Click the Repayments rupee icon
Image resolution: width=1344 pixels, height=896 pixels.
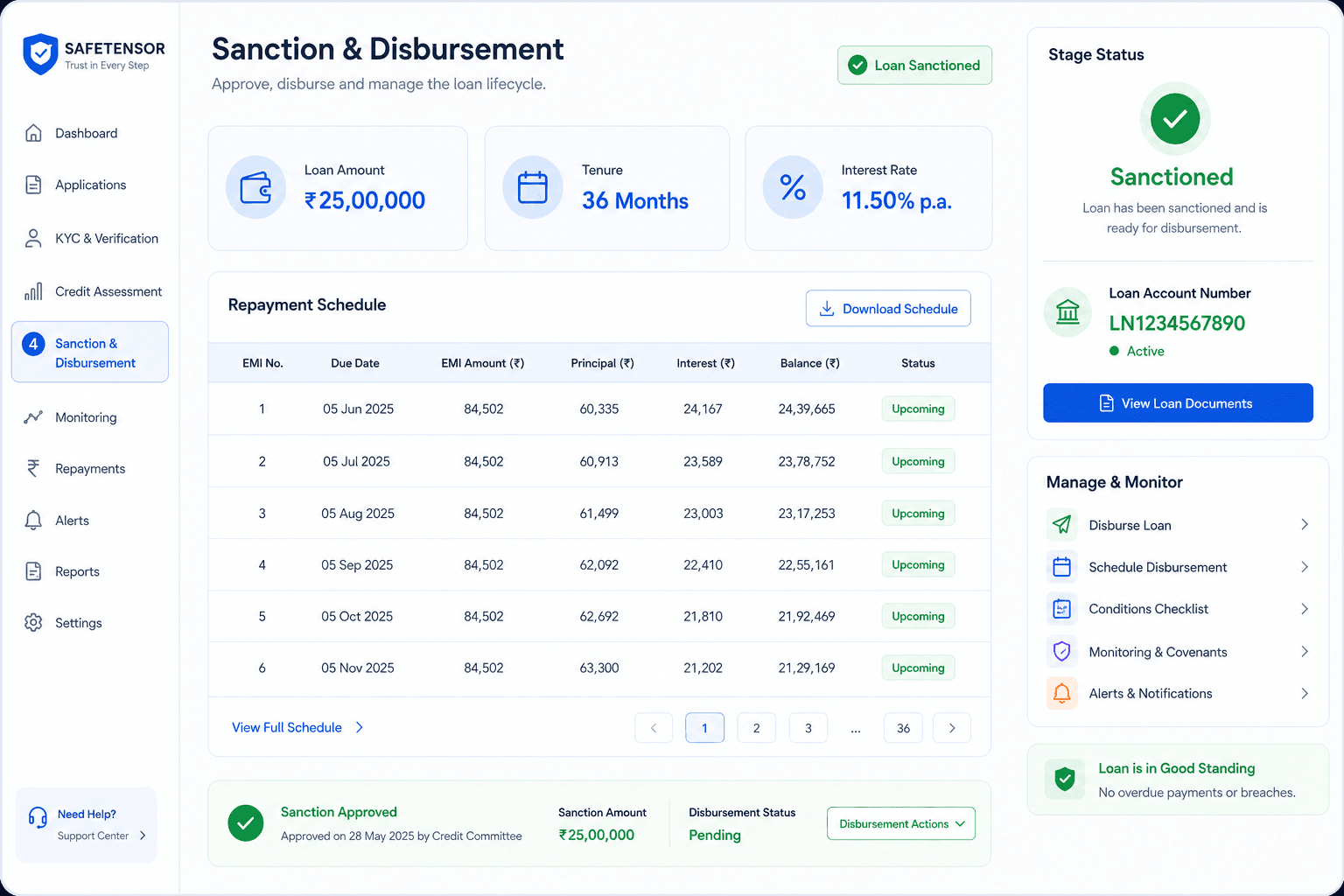[x=33, y=468]
